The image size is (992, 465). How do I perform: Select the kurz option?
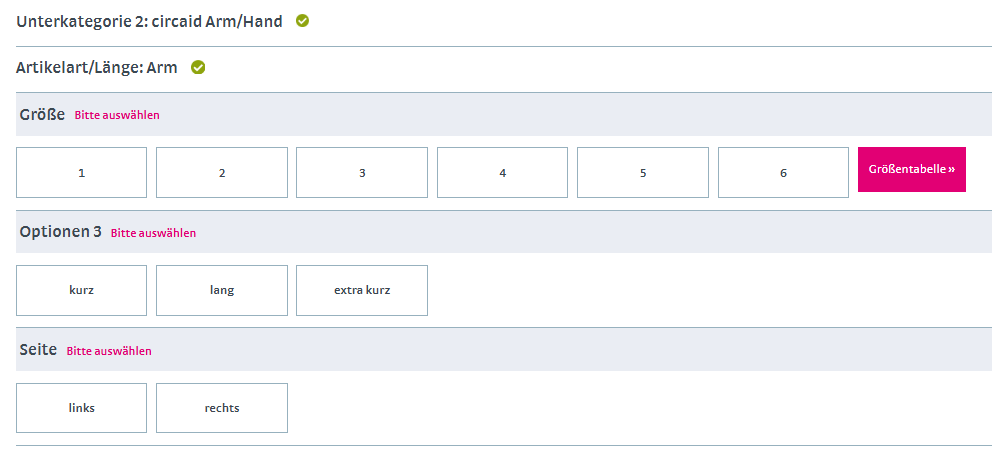(x=82, y=291)
